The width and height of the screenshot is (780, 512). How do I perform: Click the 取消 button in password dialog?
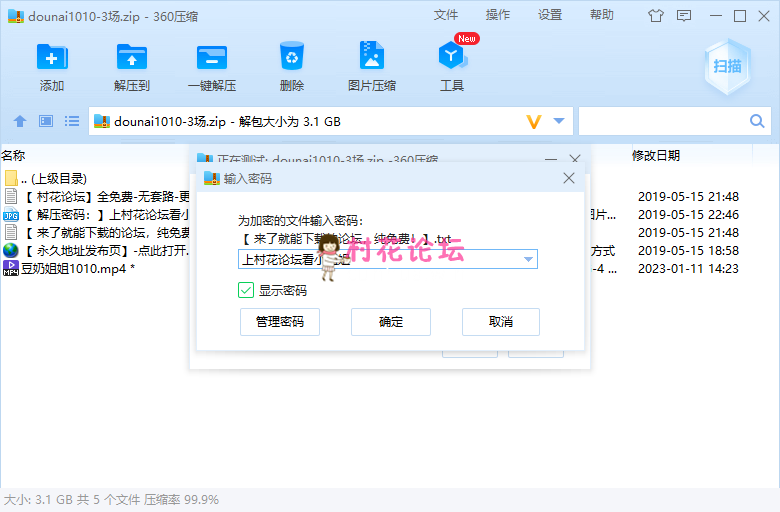(501, 322)
